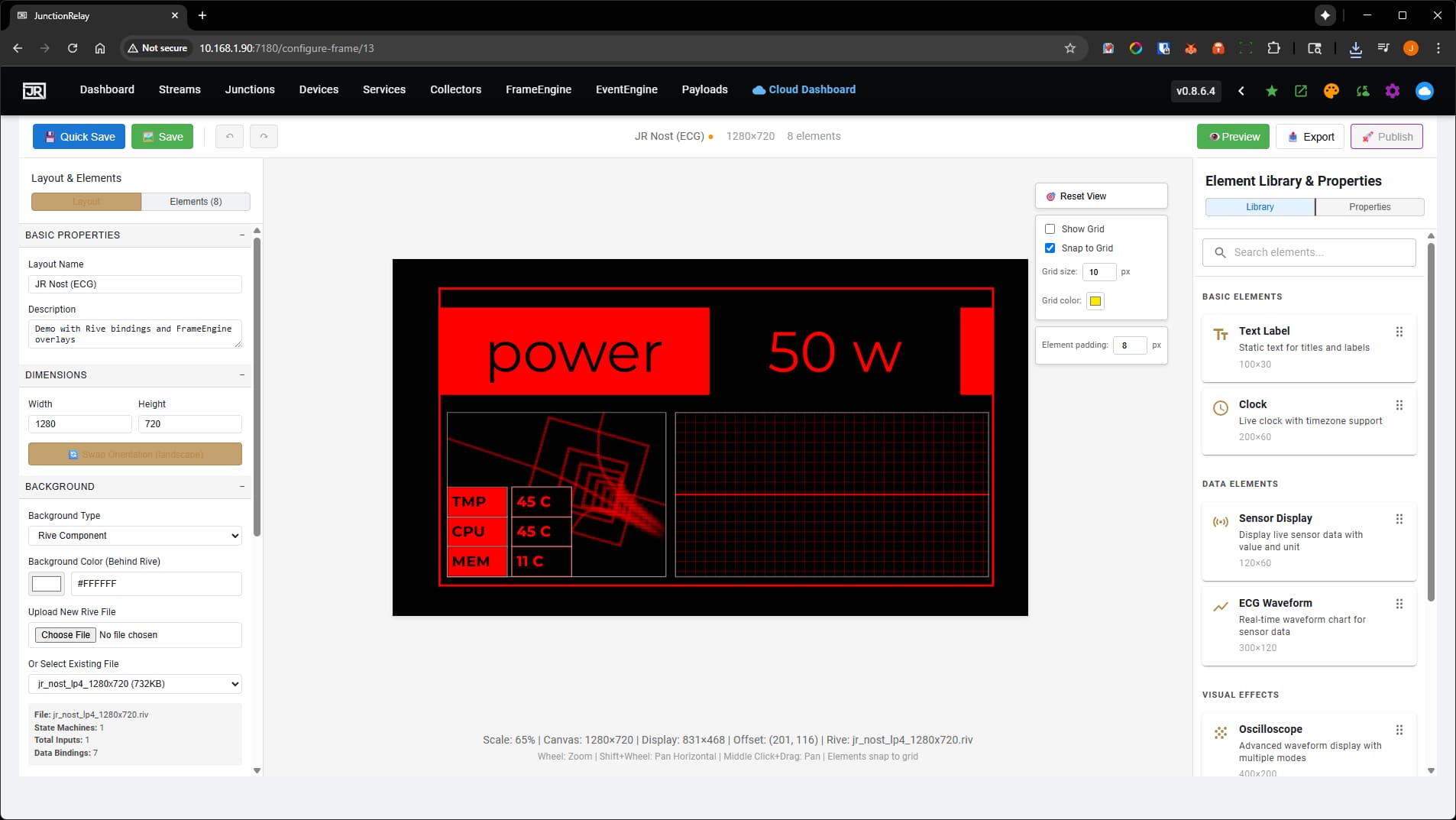Open the grid color swatch
Image resolution: width=1456 pixels, height=820 pixels.
pos(1095,301)
